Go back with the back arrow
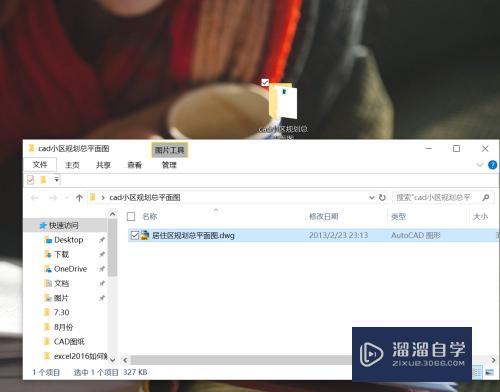The image size is (500, 392). click(x=34, y=198)
